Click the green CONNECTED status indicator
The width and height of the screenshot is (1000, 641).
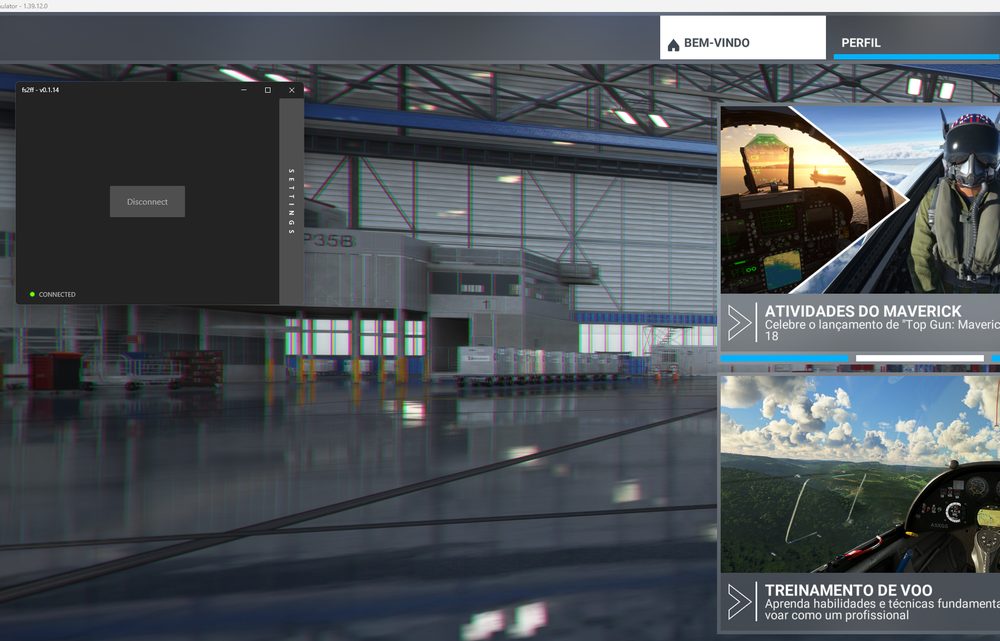pos(33,294)
